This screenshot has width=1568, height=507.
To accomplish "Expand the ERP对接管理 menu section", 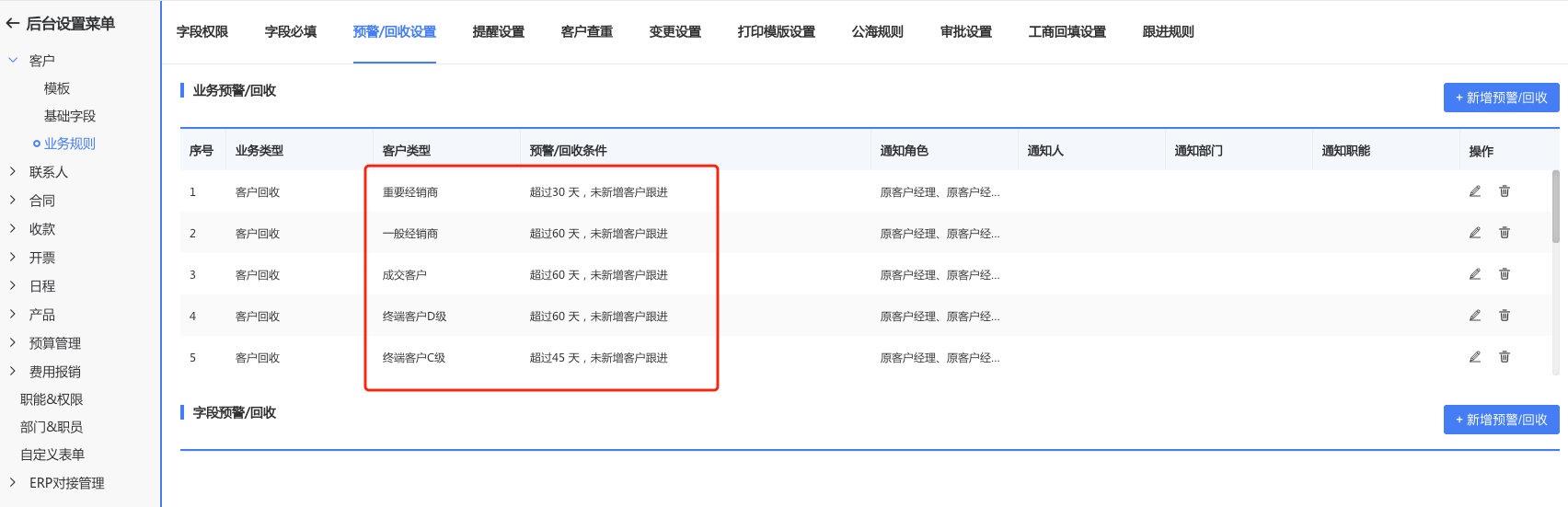I will [13, 483].
